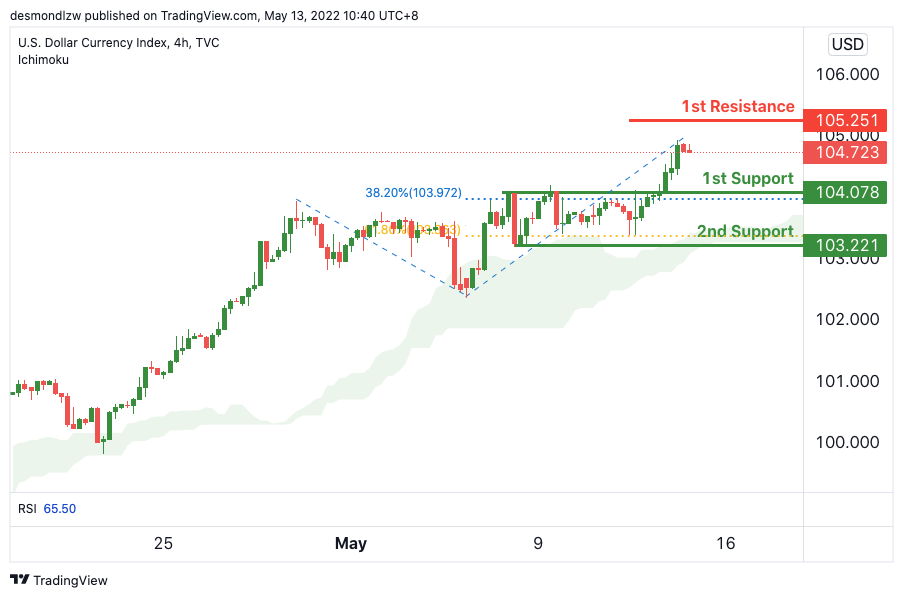Select the 1st Resistance text label
This screenshot has width=903, height=597.
[x=738, y=106]
